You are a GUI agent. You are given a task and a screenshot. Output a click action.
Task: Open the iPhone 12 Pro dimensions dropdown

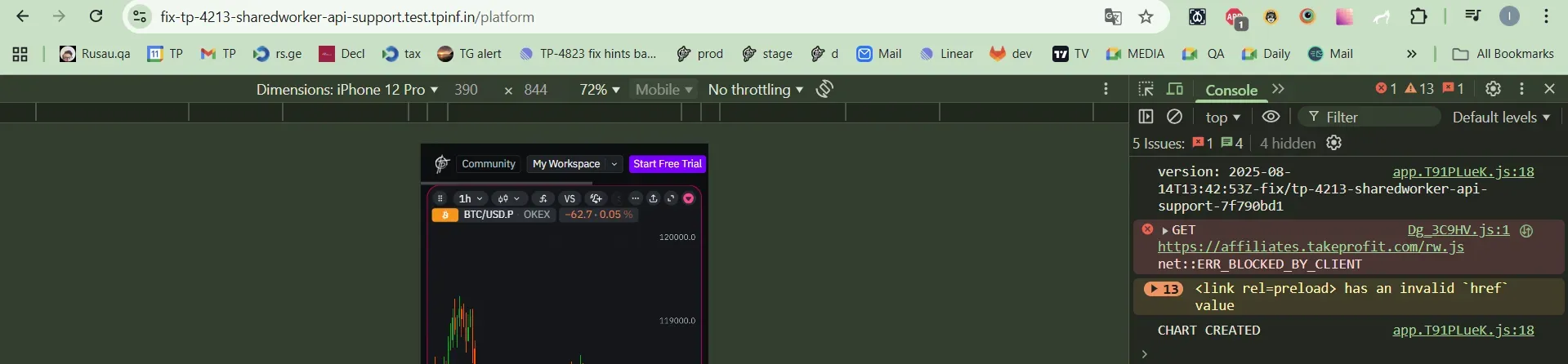point(346,89)
